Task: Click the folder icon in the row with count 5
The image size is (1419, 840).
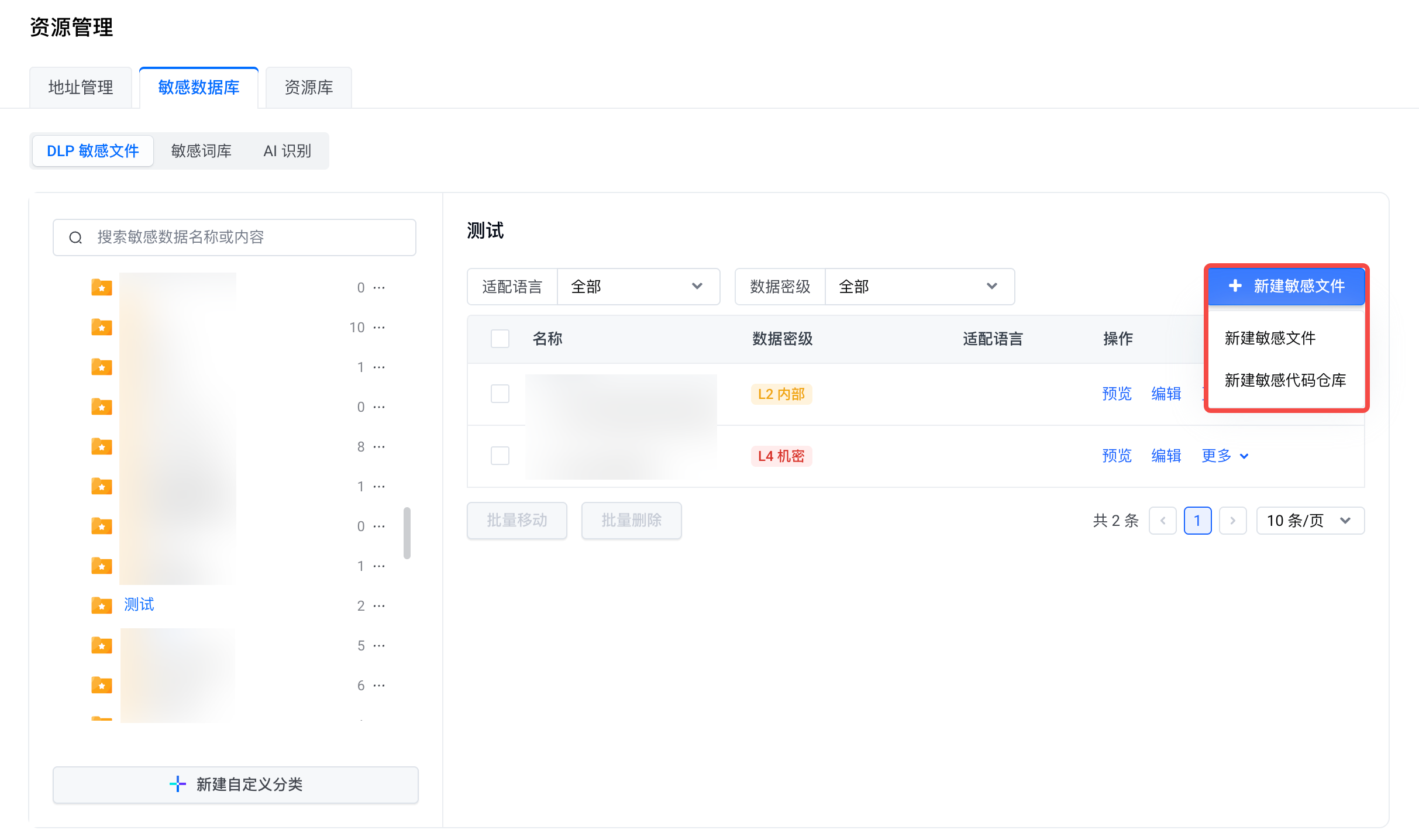Action: point(102,645)
